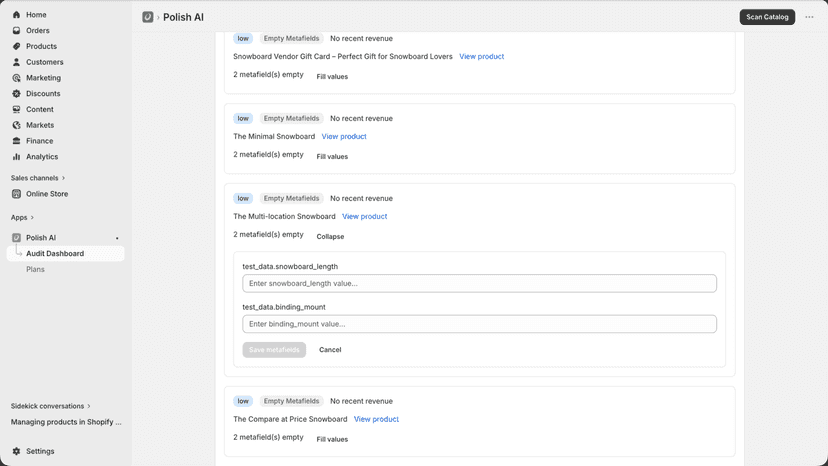The height and width of the screenshot is (466, 828).
Task: Click the Products tag icon
Action: point(16,46)
